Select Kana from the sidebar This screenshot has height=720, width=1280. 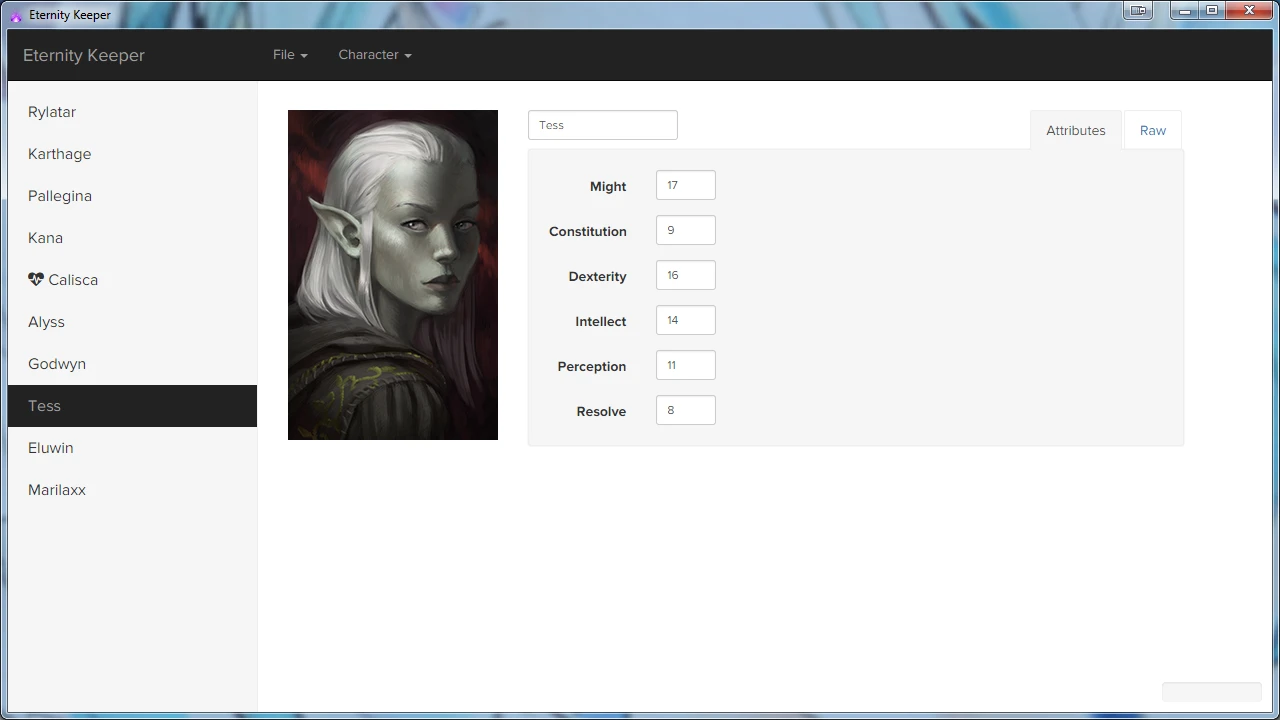pos(45,237)
